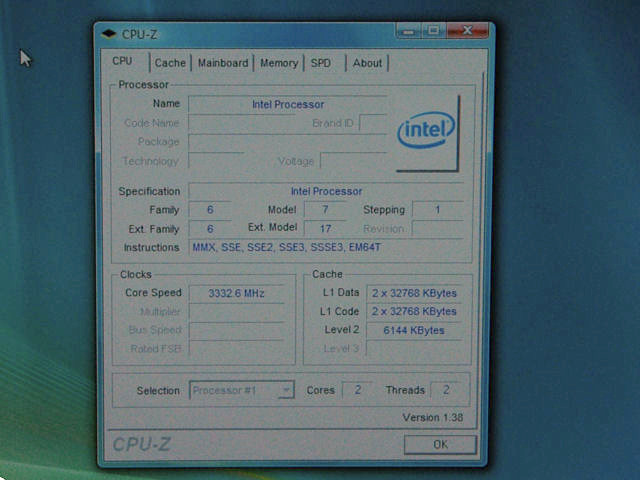Open the Processor #1 selection dropdown
This screenshot has width=640, height=480.
pyautogui.click(x=242, y=390)
